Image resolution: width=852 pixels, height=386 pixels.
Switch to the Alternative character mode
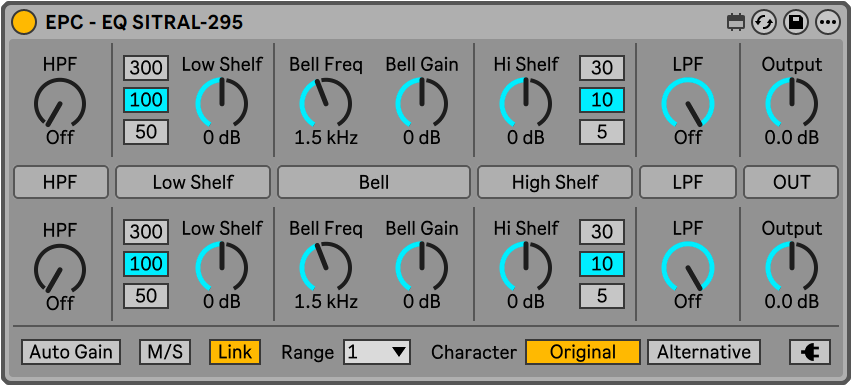click(x=704, y=352)
